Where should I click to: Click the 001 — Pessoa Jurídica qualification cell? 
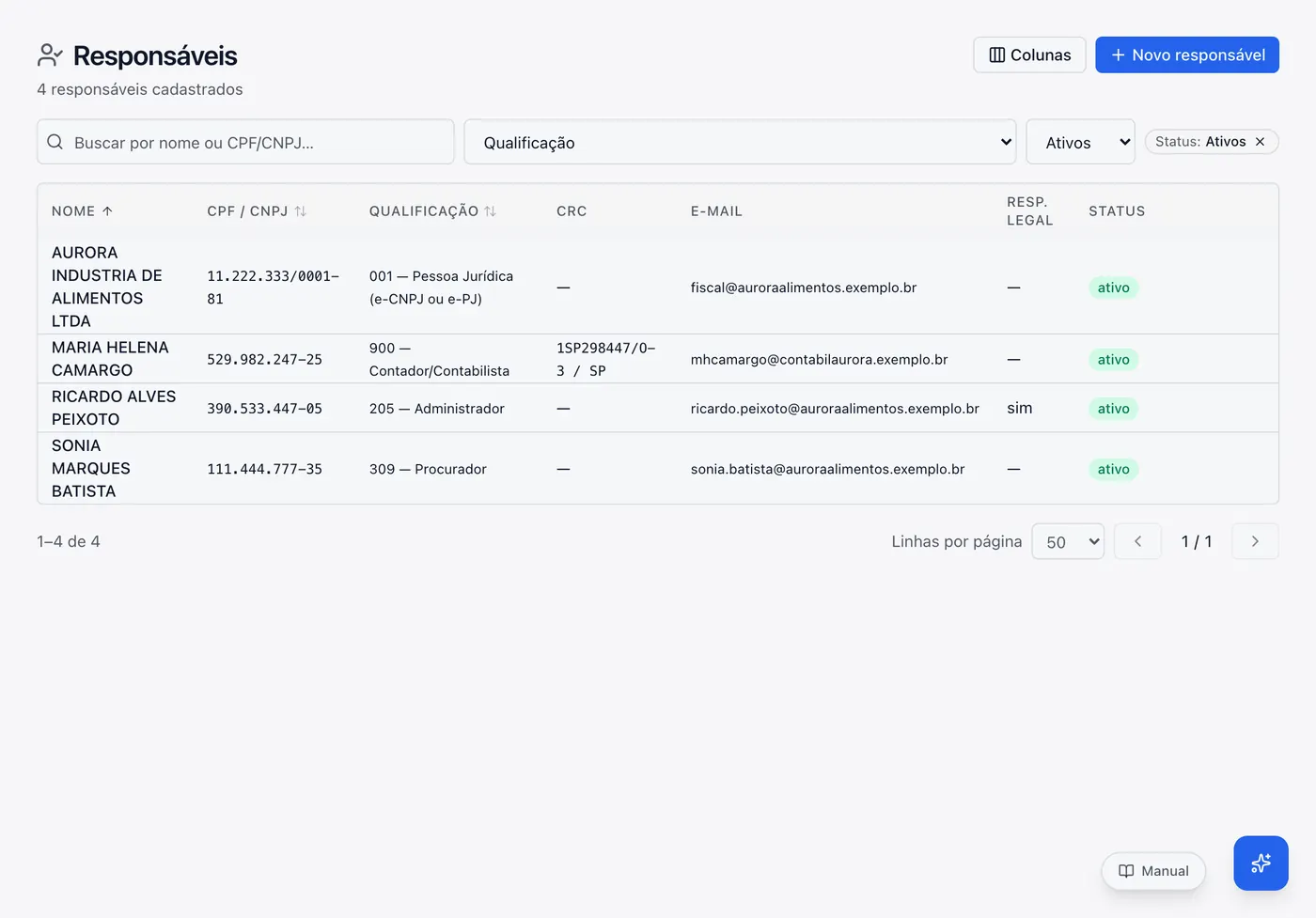[x=441, y=288]
